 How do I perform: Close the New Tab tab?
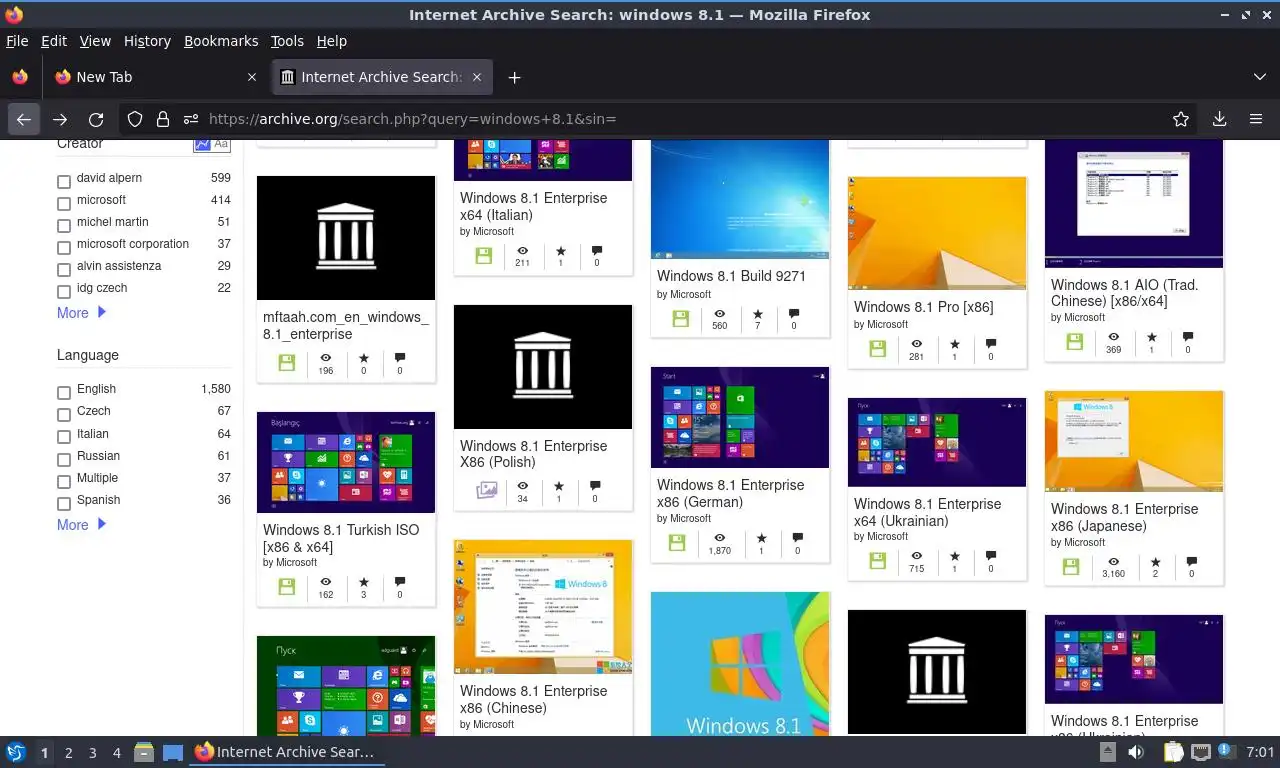coord(251,77)
